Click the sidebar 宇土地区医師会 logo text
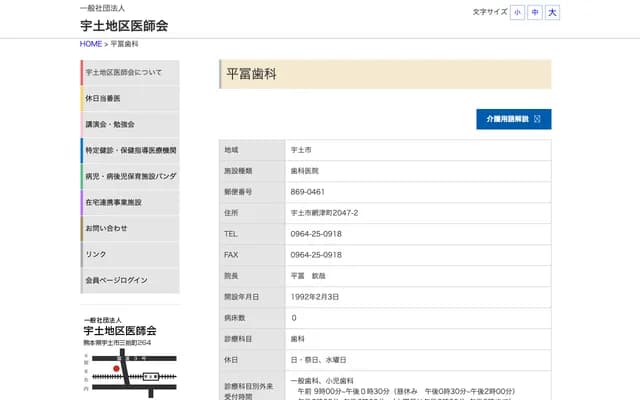This screenshot has width=640, height=400. pyautogui.click(x=119, y=329)
